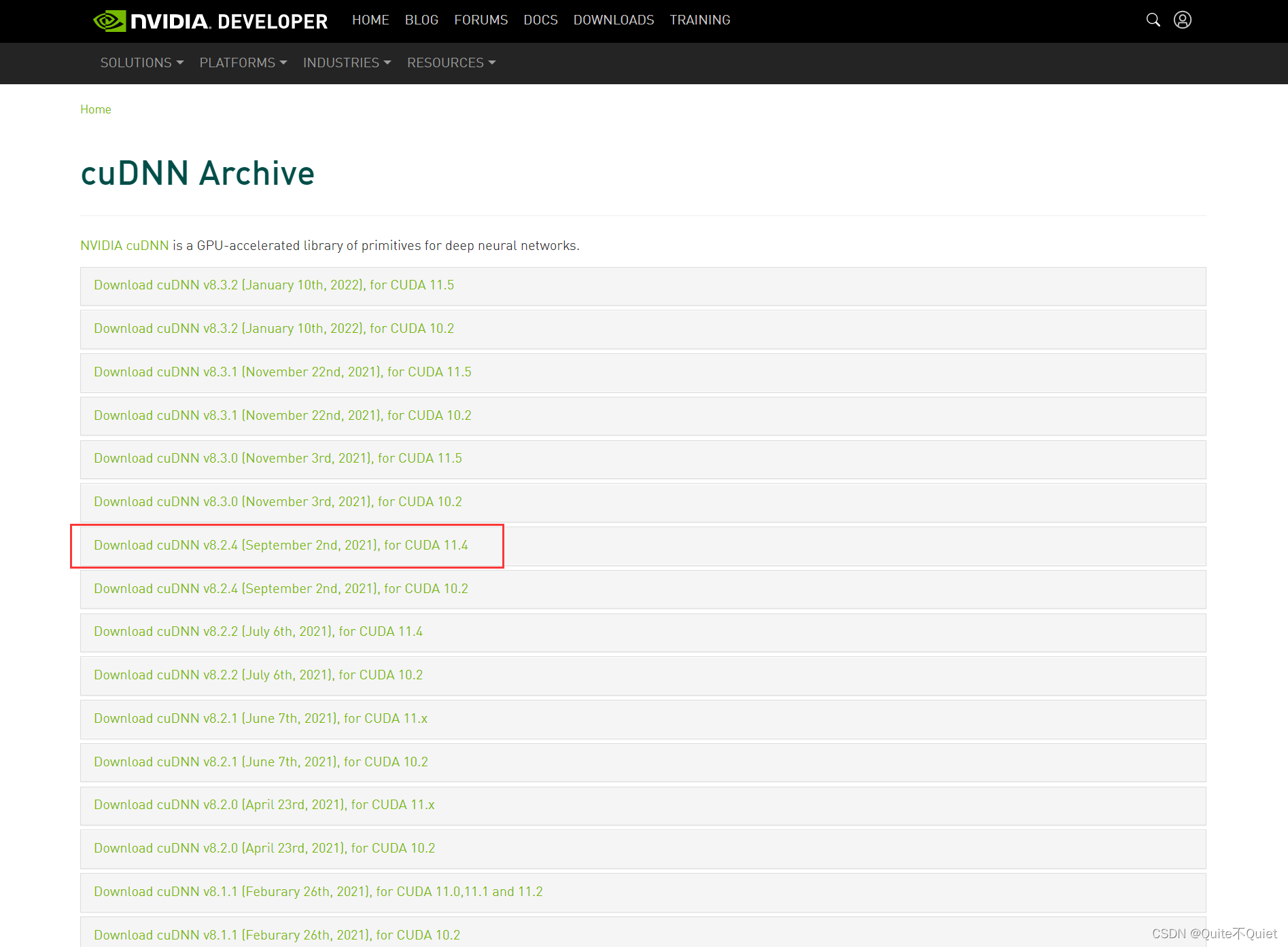The height and width of the screenshot is (947, 1288).
Task: Go to HOME in top navigation
Action: coord(370,20)
